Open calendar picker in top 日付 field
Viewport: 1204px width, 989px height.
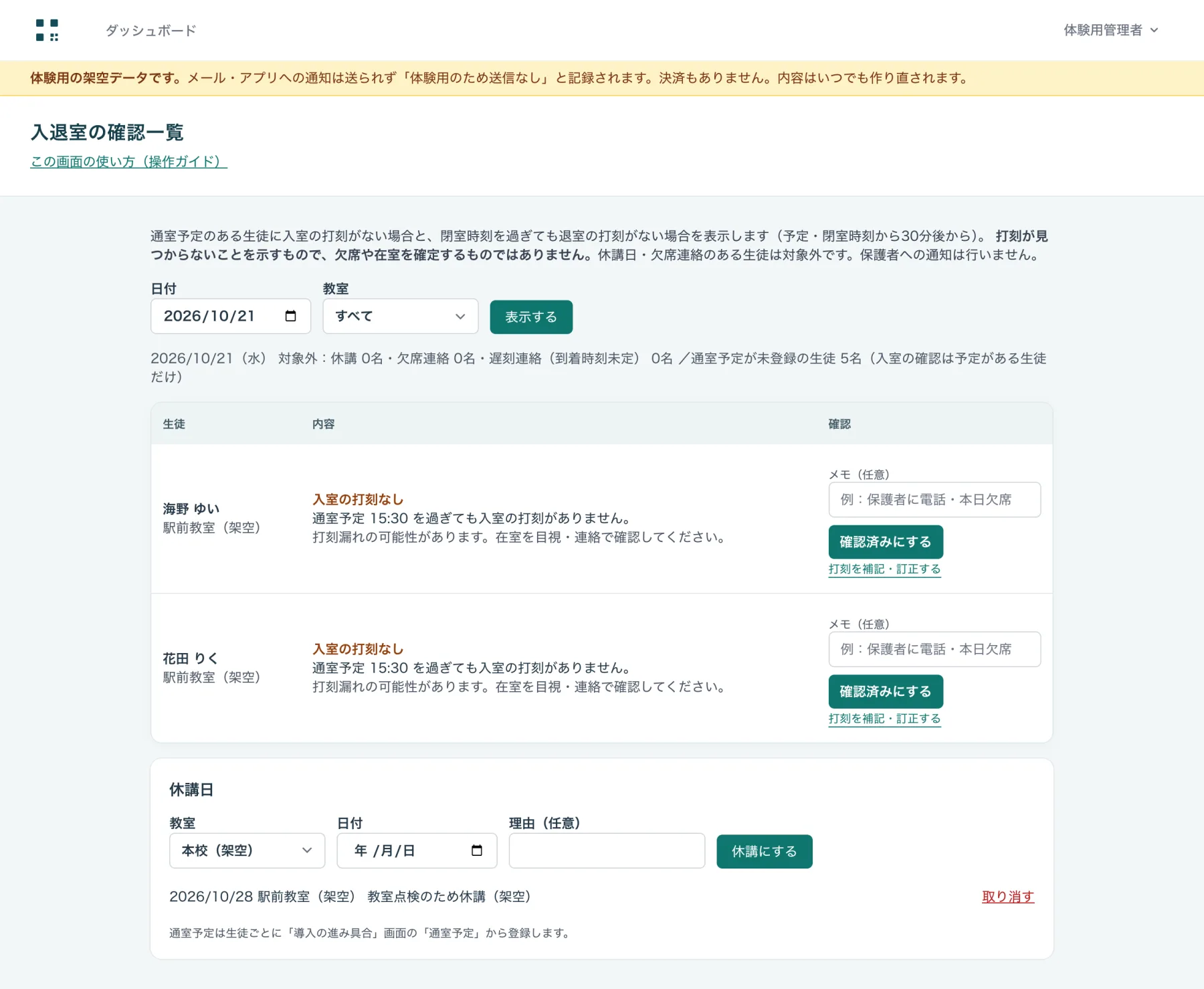tap(290, 316)
